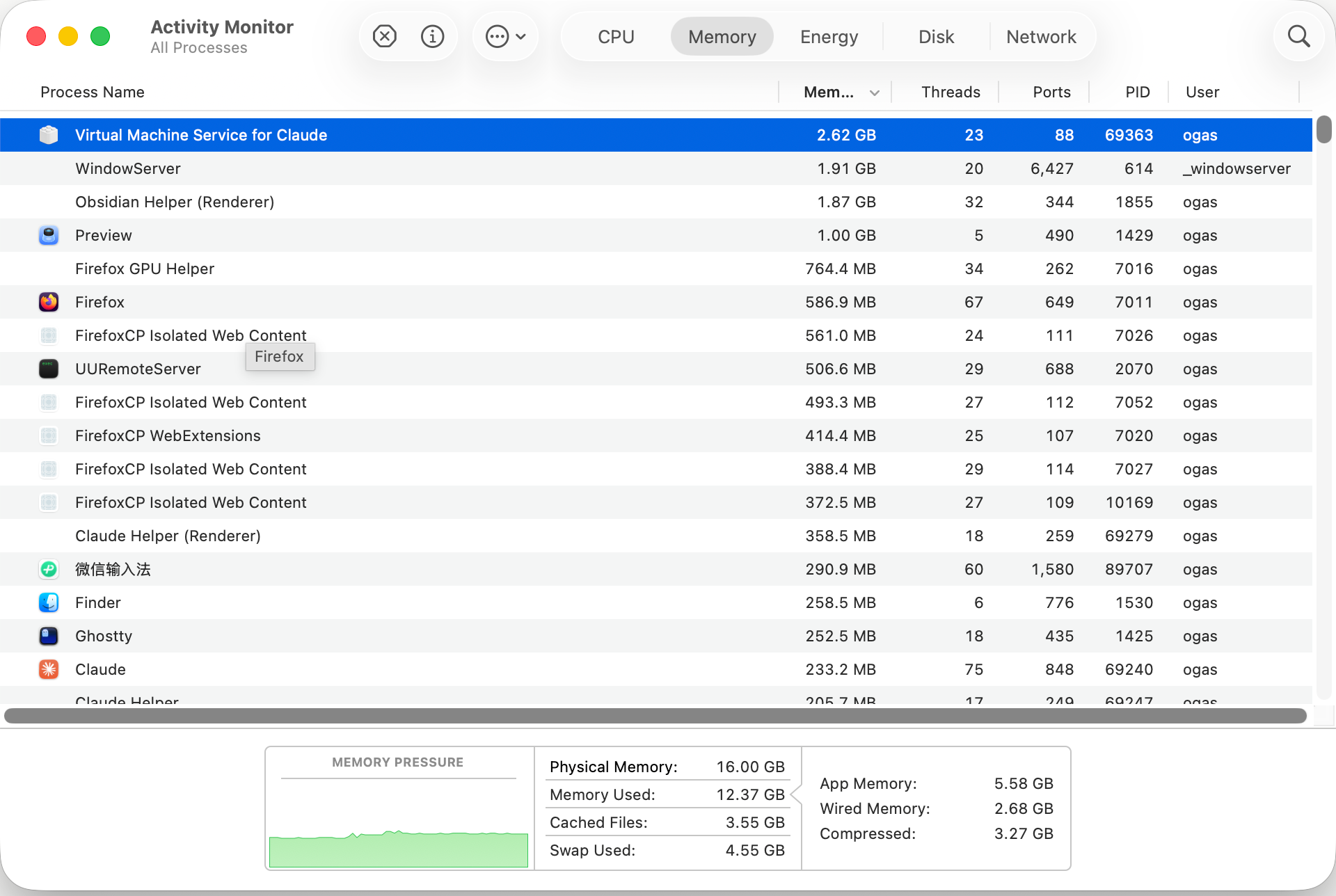Click the Swap Used 4.55 GB value
The image size is (1336, 896).
click(755, 850)
